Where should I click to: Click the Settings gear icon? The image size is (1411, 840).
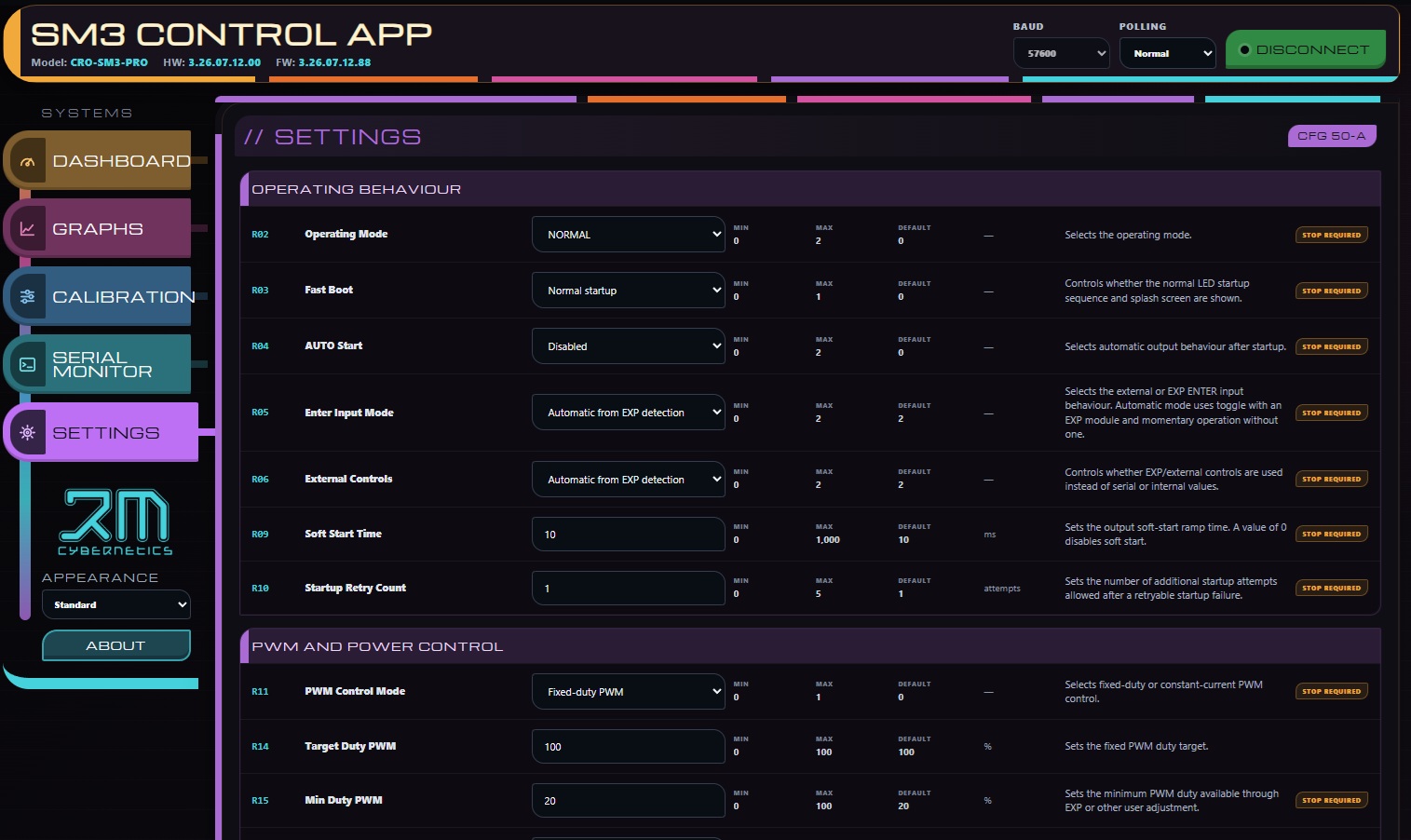coord(27,433)
